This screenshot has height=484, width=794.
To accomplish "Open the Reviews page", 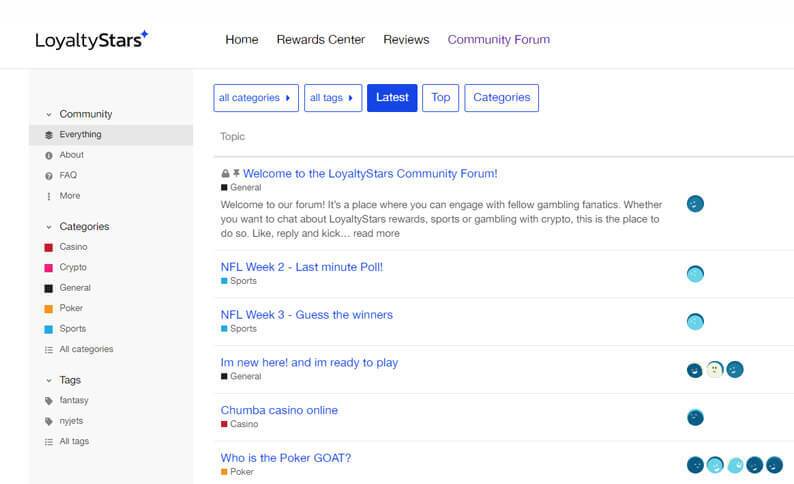I will [406, 39].
